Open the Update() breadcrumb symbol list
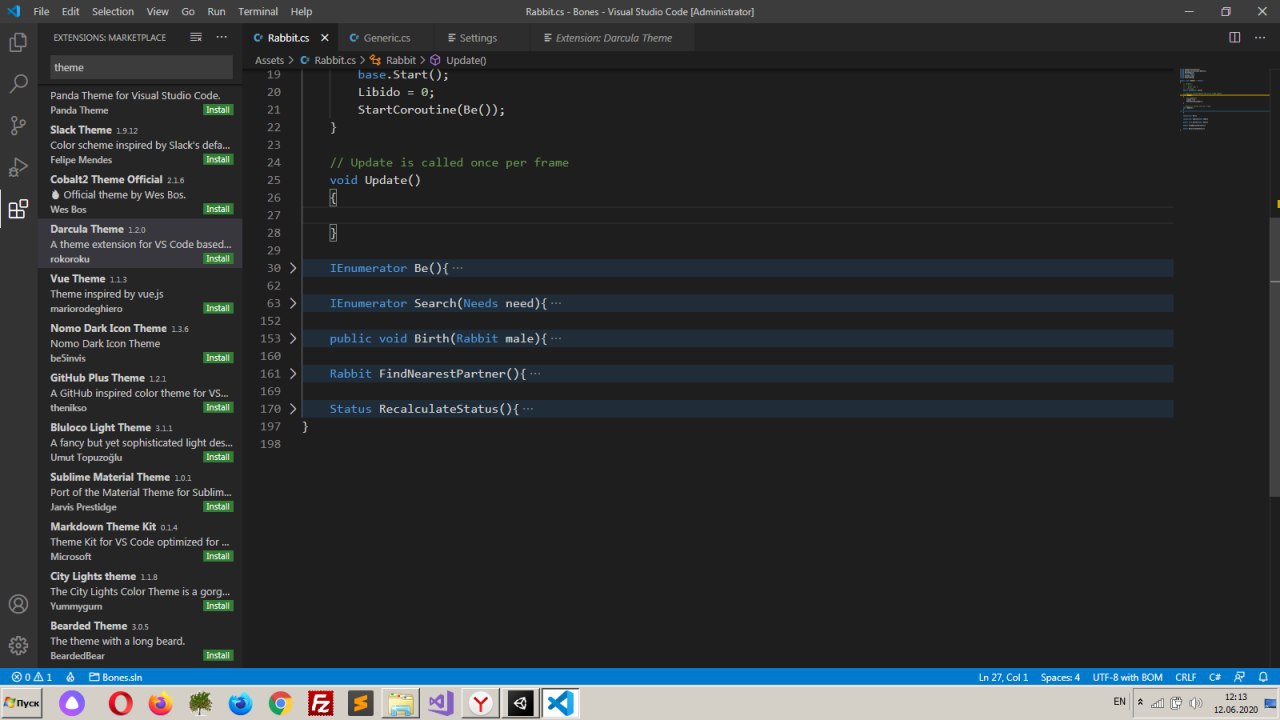This screenshot has height=720, width=1280. pyautogui.click(x=458, y=60)
